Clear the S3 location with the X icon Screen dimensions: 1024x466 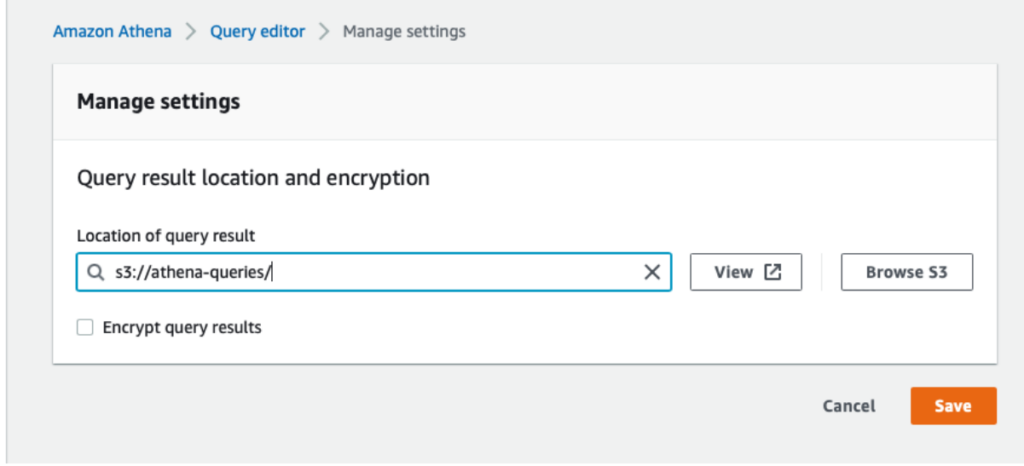(651, 272)
